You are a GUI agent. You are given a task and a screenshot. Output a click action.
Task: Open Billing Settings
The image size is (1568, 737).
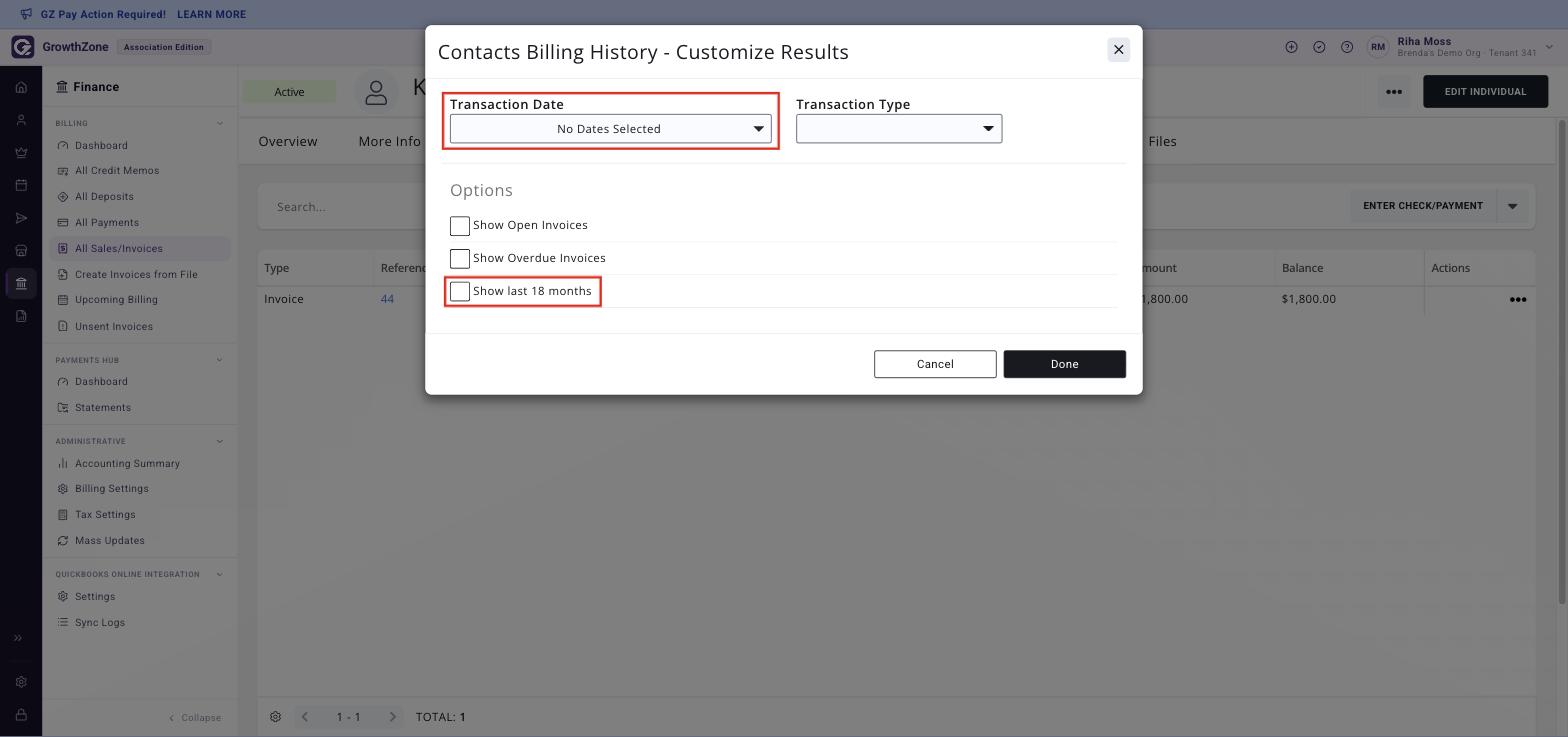(111, 489)
